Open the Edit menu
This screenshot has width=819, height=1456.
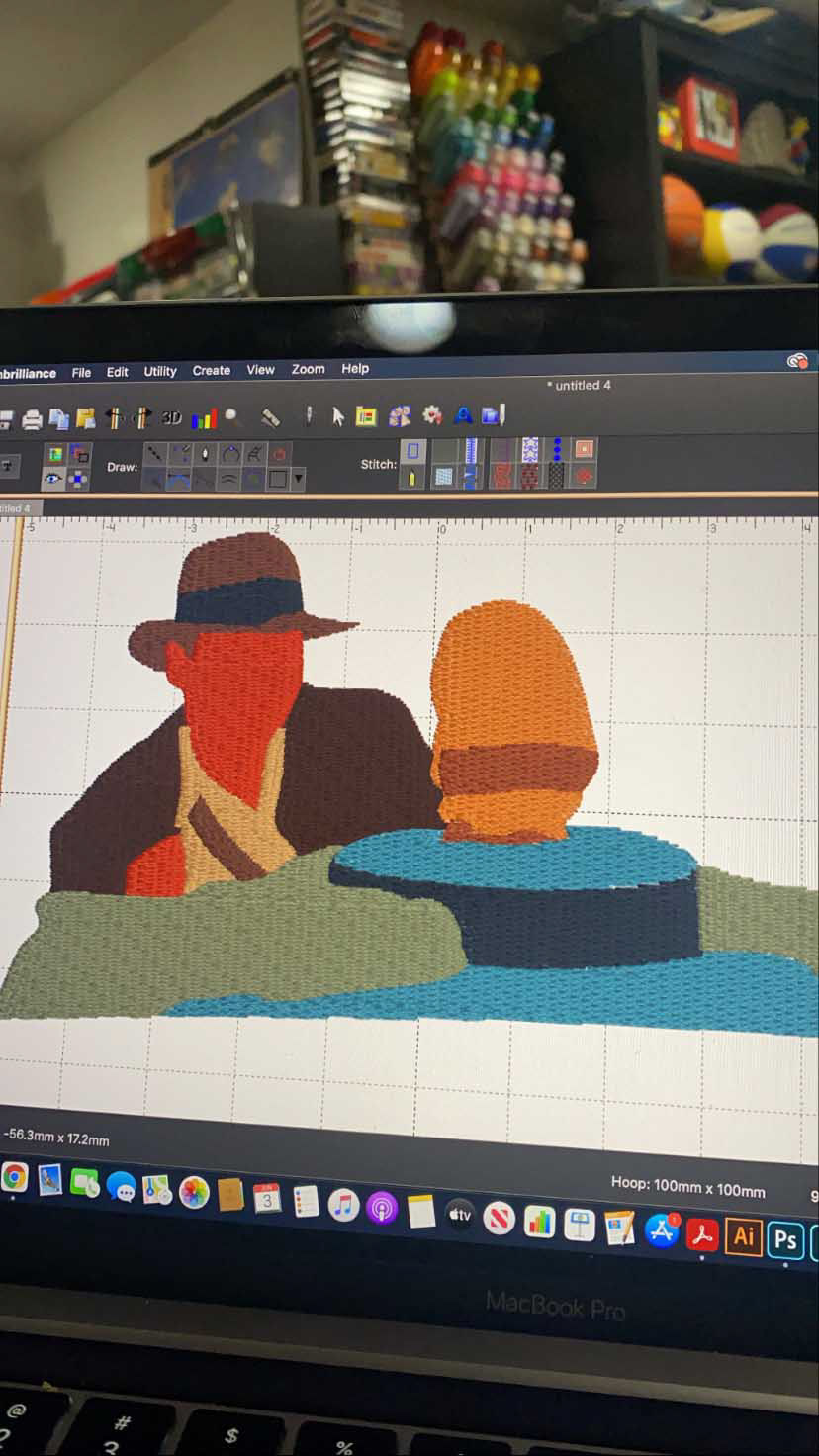[x=118, y=372]
